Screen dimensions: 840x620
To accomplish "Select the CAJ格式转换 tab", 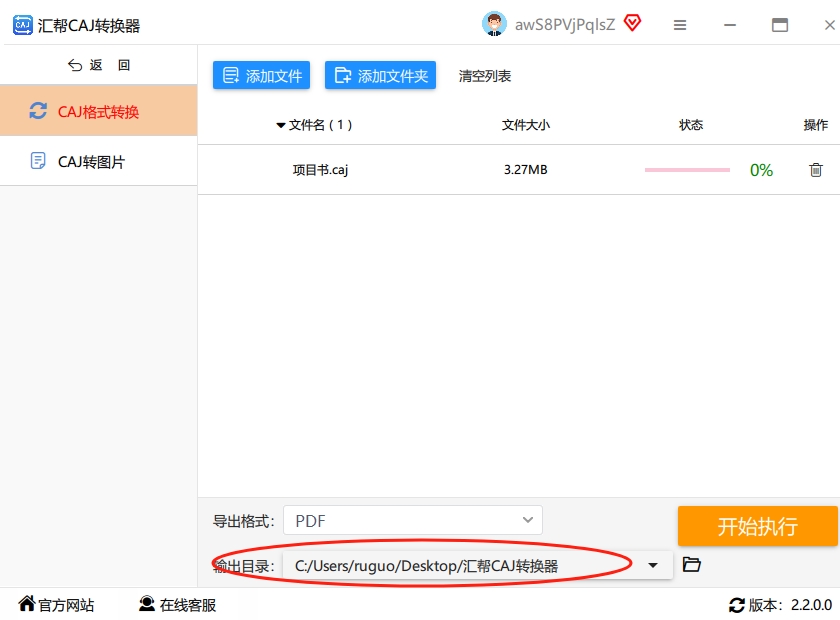I will (x=99, y=111).
